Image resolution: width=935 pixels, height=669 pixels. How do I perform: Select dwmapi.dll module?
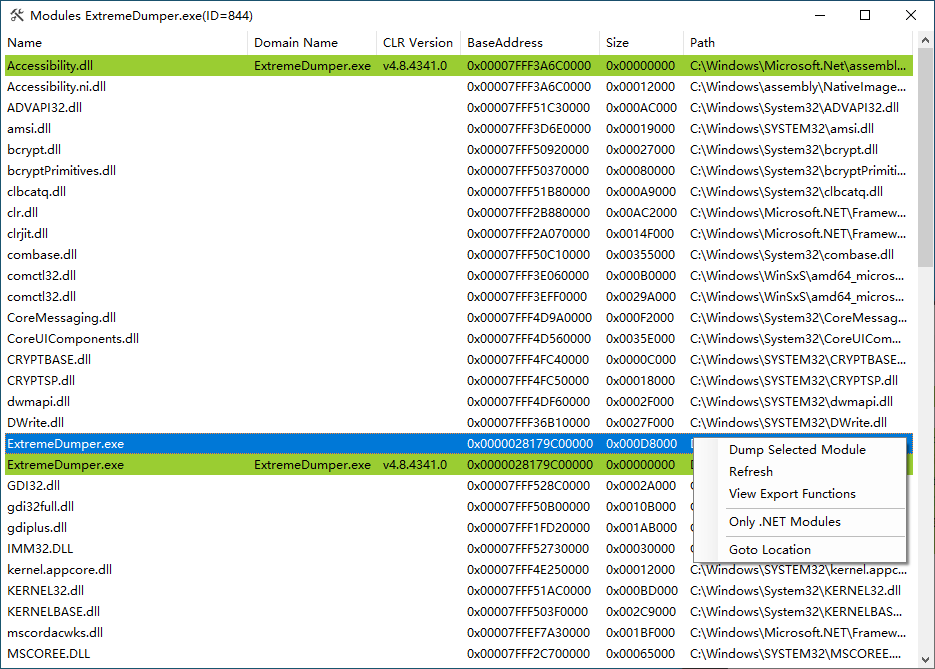coord(459,402)
